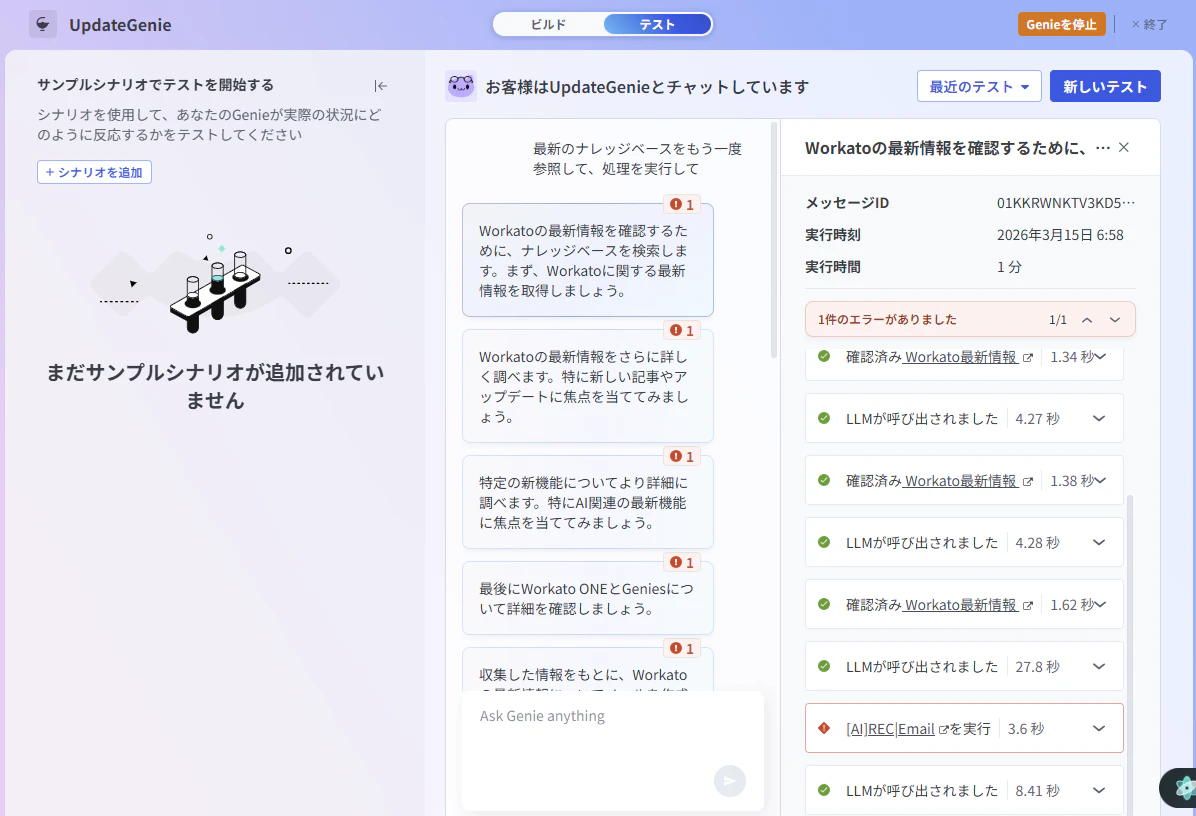Open external link icon beside the 1.34 秒 step
Screen dimensions: 1196x816
pyautogui.click(x=1027, y=358)
